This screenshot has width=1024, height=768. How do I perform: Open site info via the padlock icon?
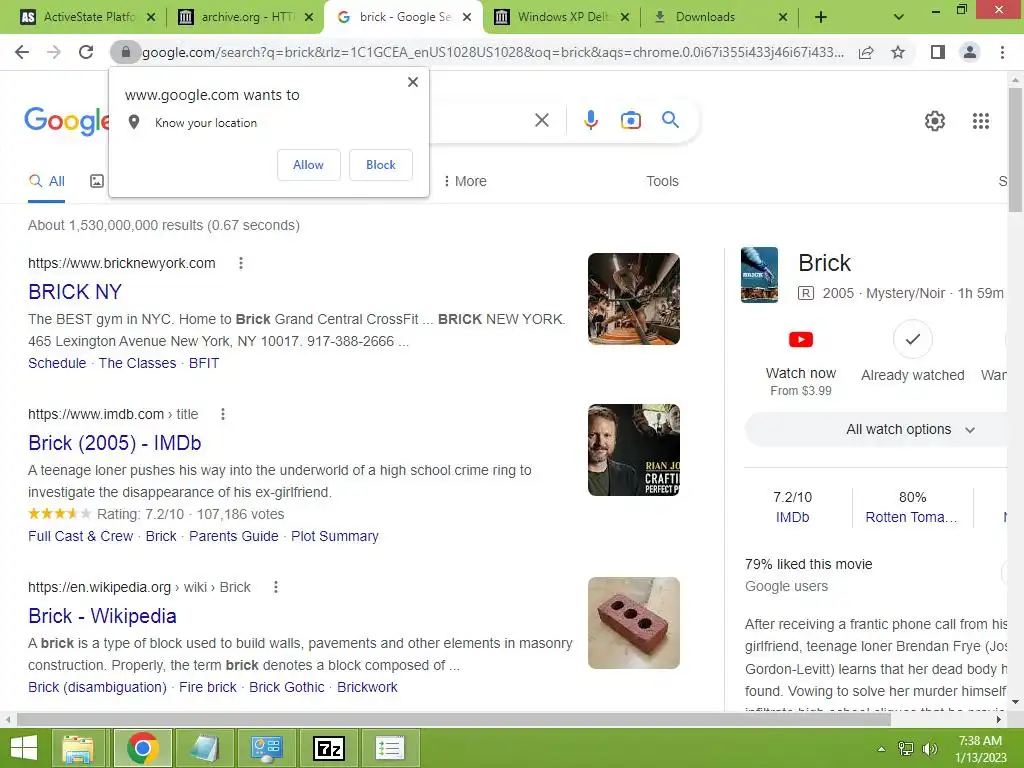125,52
